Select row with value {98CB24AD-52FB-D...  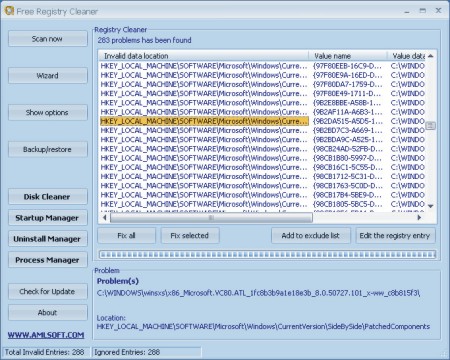point(263,149)
